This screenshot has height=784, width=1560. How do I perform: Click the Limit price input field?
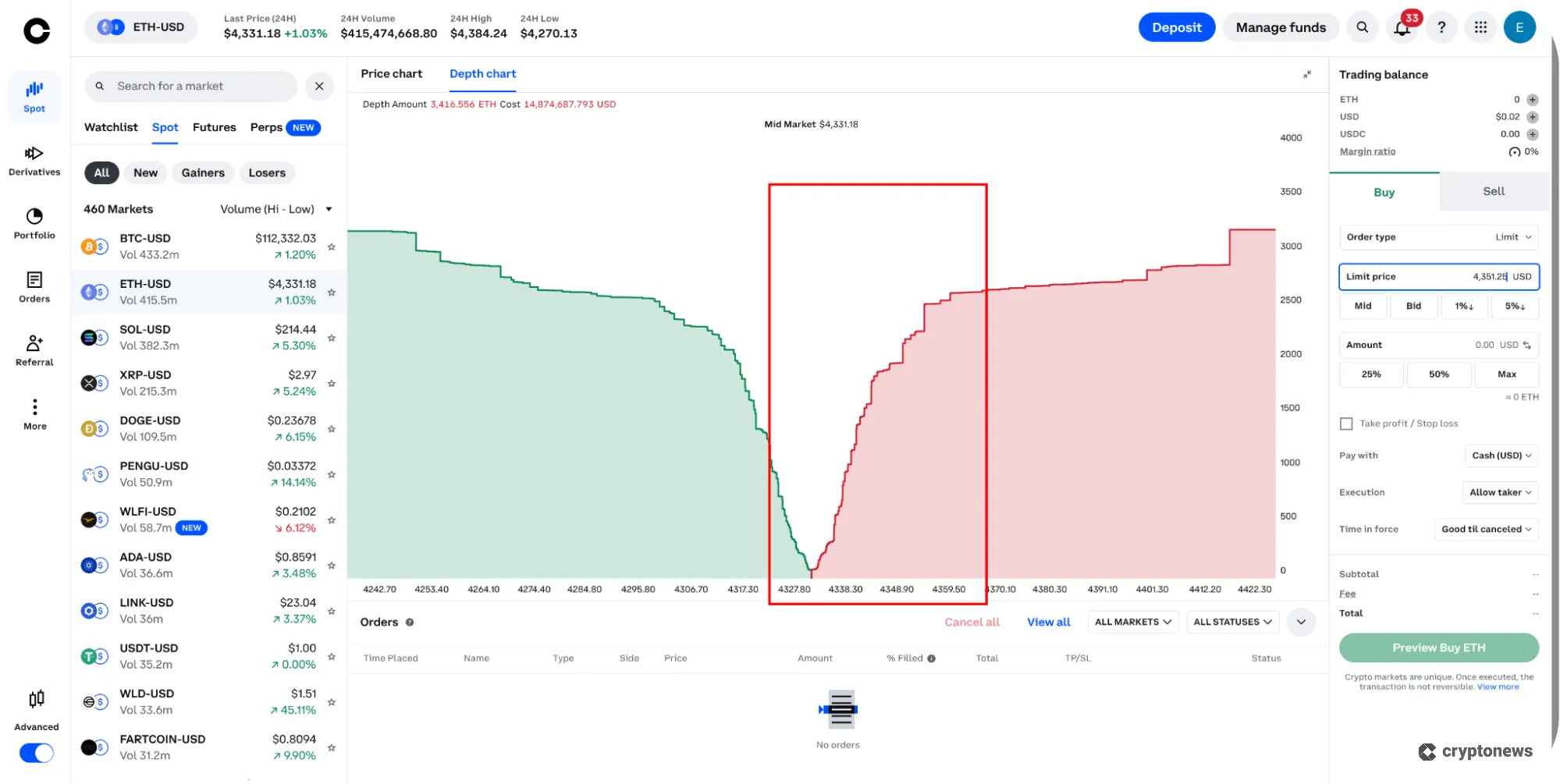(x=1438, y=276)
